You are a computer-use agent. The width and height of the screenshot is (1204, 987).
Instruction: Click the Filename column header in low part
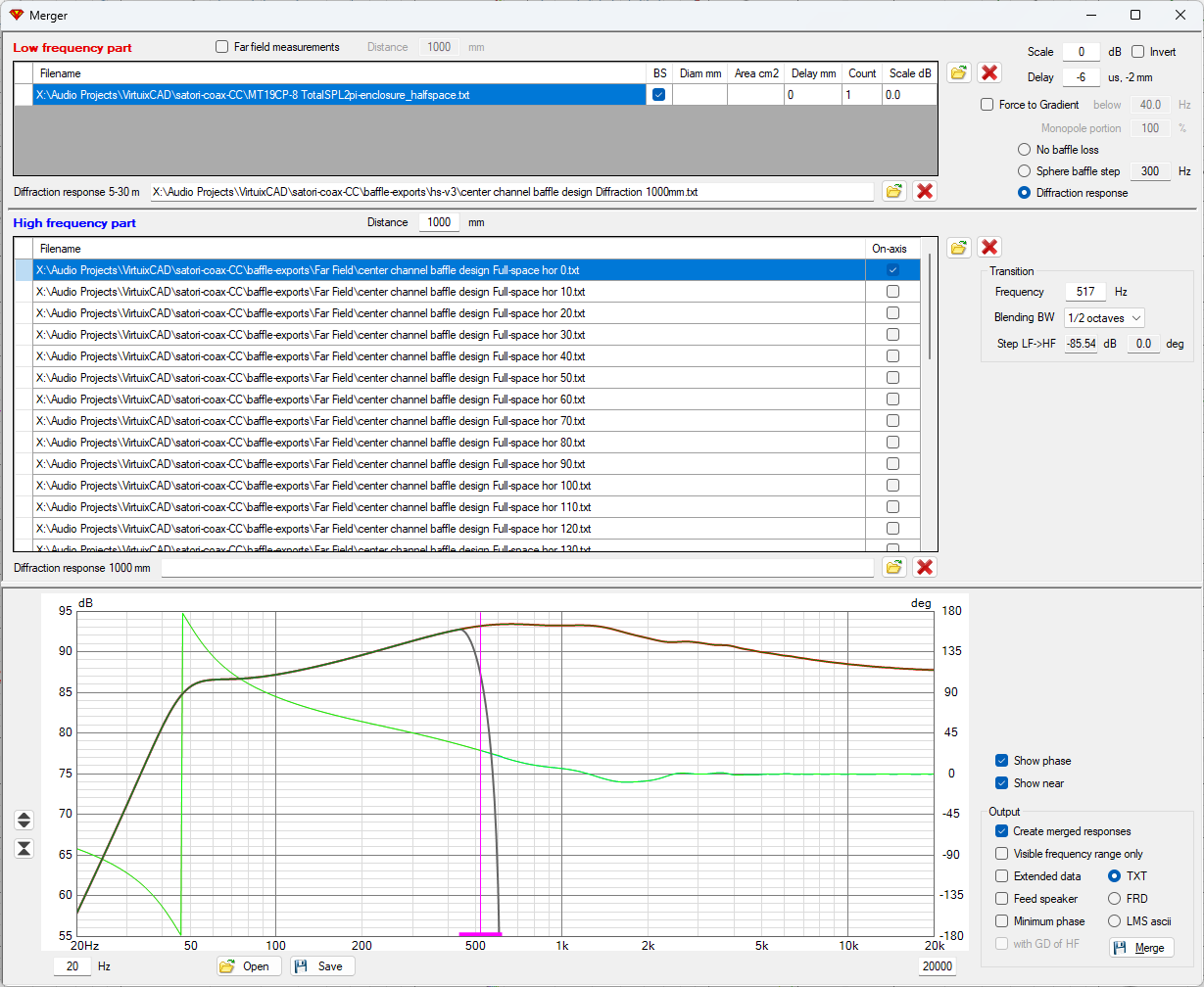pyautogui.click(x=340, y=73)
